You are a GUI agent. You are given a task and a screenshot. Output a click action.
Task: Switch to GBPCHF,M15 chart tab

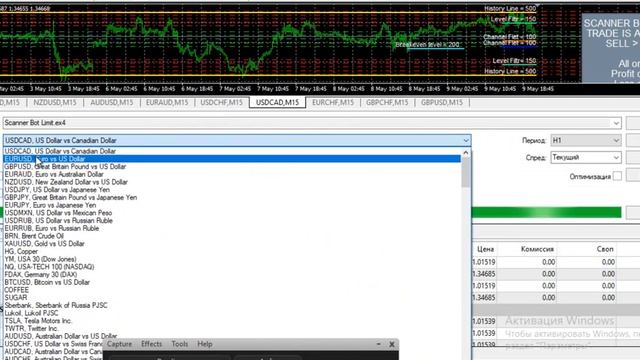pos(387,102)
